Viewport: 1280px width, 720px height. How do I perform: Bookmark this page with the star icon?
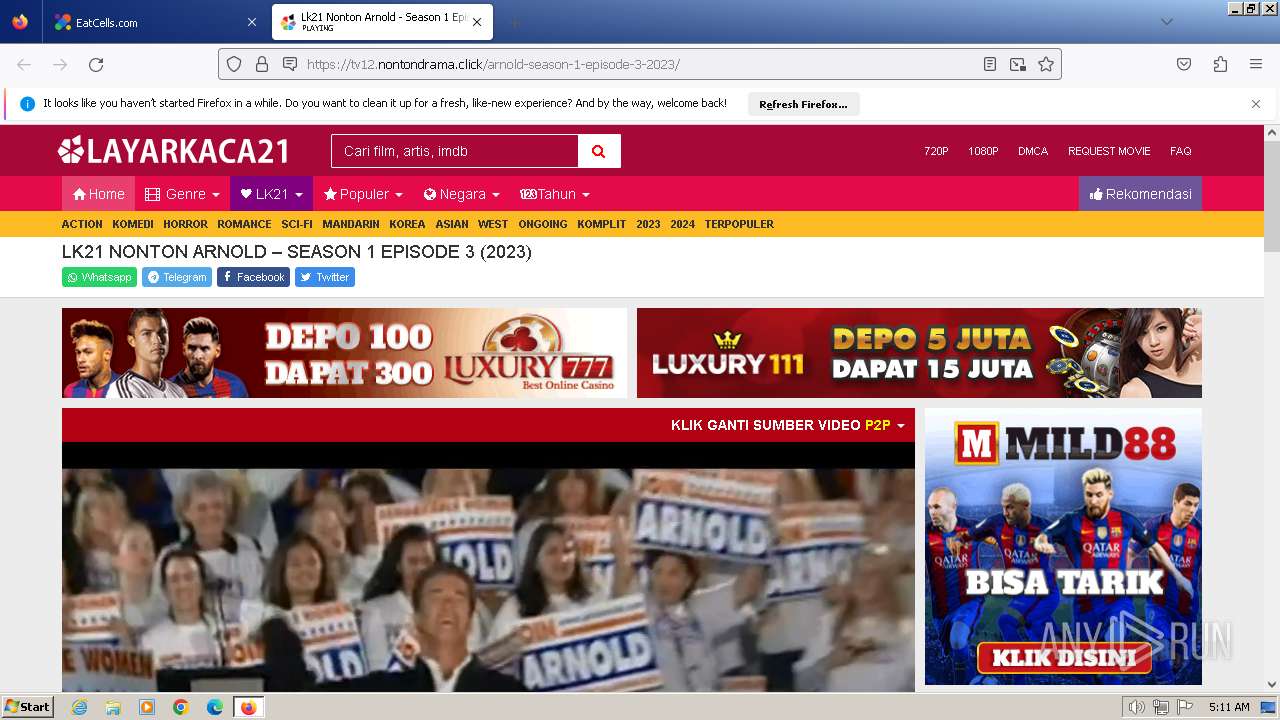[x=1046, y=64]
